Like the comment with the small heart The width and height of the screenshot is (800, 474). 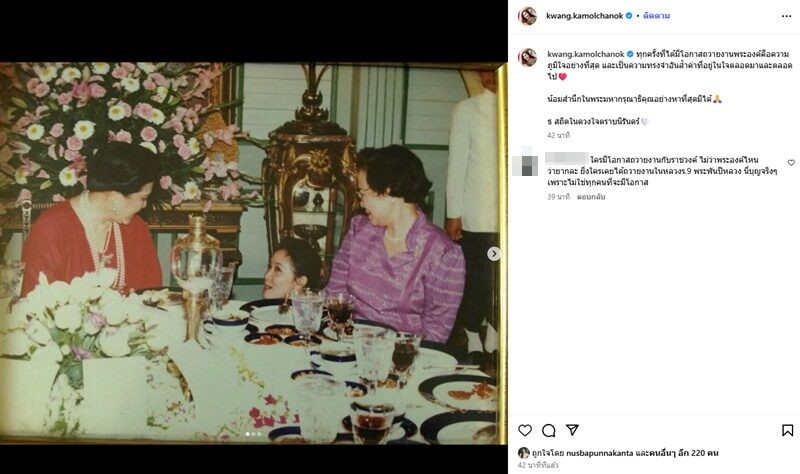point(791,163)
